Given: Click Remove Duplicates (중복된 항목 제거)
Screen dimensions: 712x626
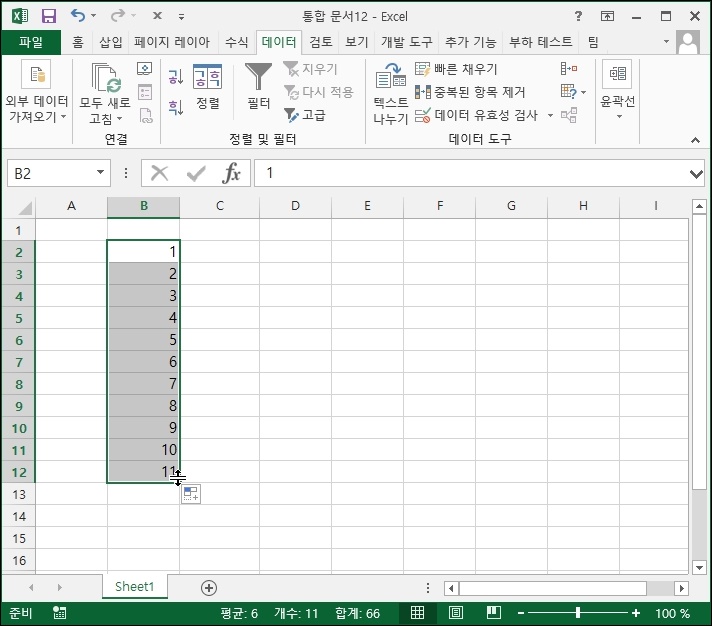Looking at the screenshot, I should tap(470, 92).
